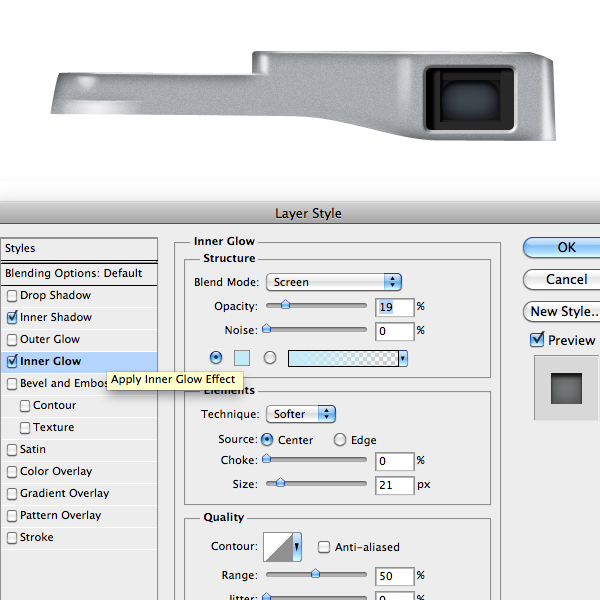Click the Noise value field
This screenshot has height=600, width=600.
click(395, 331)
